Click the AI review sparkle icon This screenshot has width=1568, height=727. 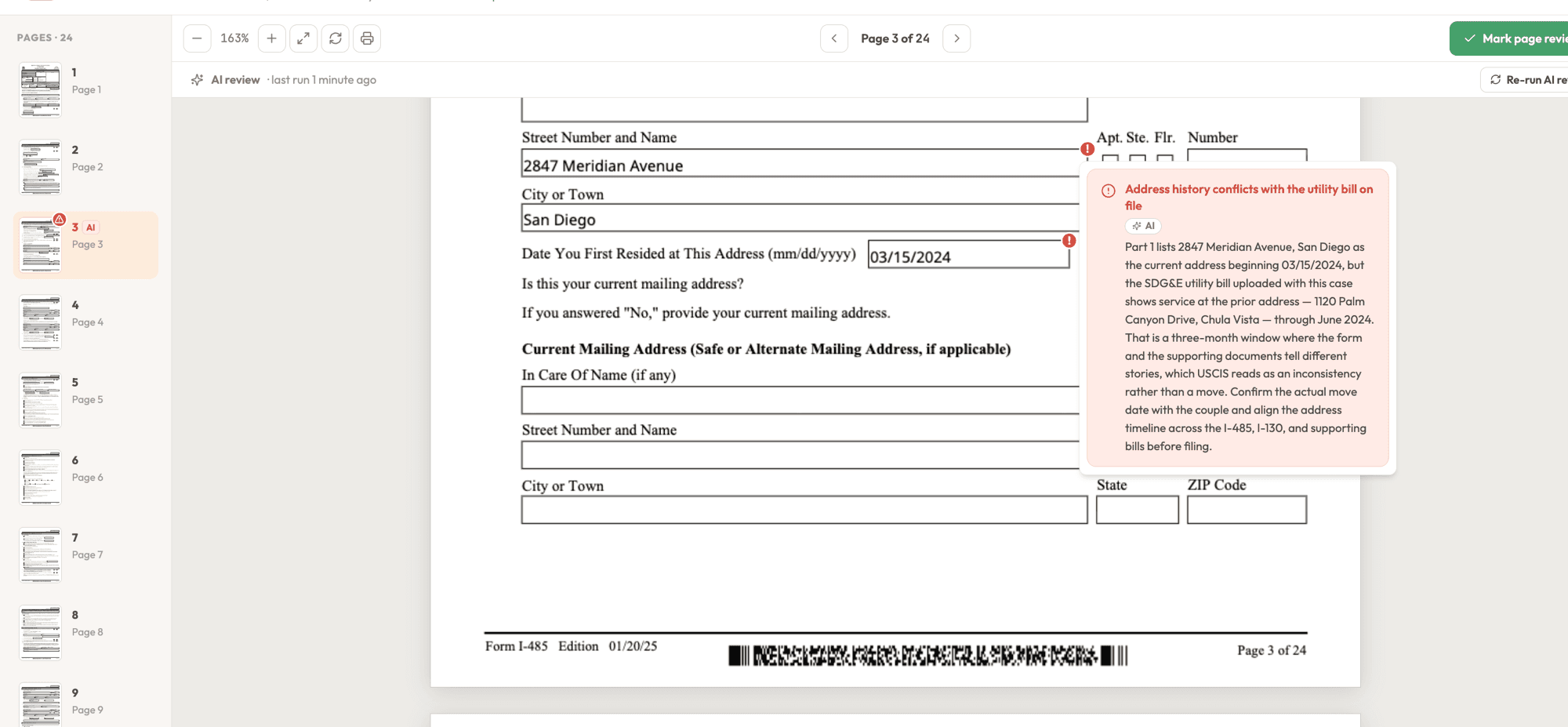click(197, 80)
